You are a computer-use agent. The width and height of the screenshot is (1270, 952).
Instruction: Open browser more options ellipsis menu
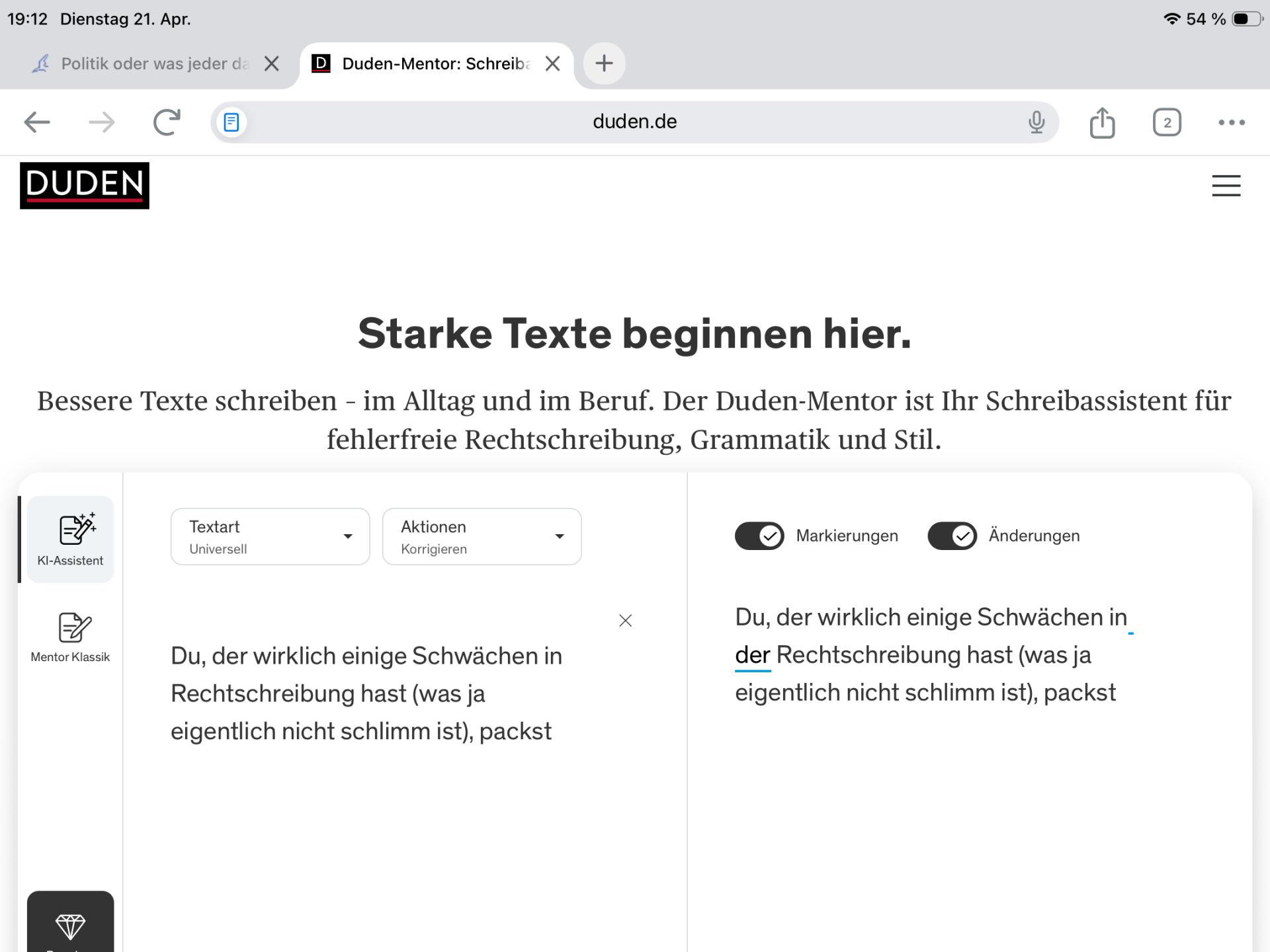point(1232,122)
